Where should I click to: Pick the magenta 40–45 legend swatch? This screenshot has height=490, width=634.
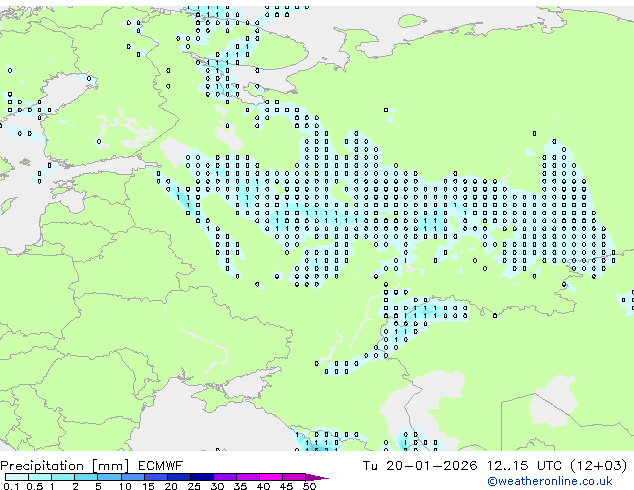tap(271, 477)
